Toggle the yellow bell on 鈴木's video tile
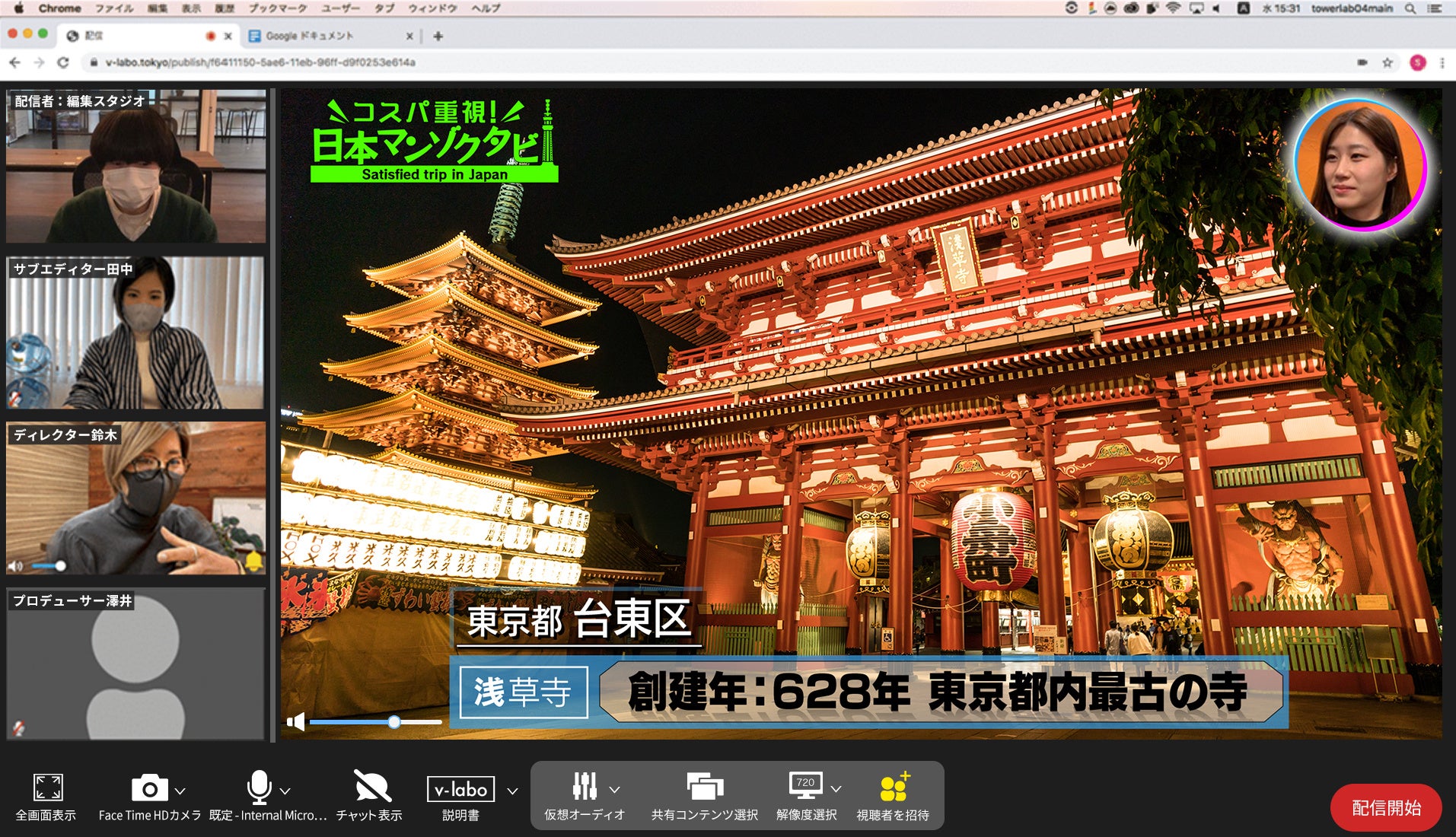 click(x=253, y=562)
